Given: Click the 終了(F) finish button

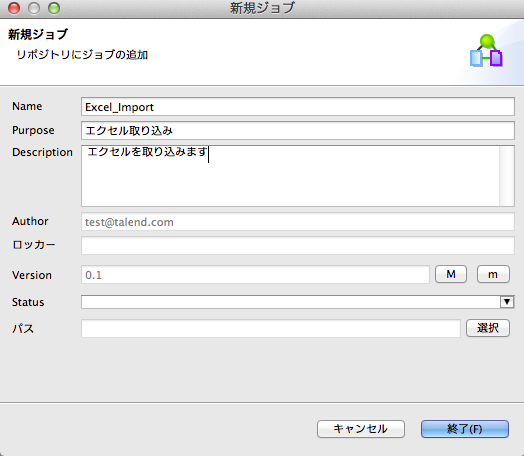Looking at the screenshot, I should pos(465,429).
